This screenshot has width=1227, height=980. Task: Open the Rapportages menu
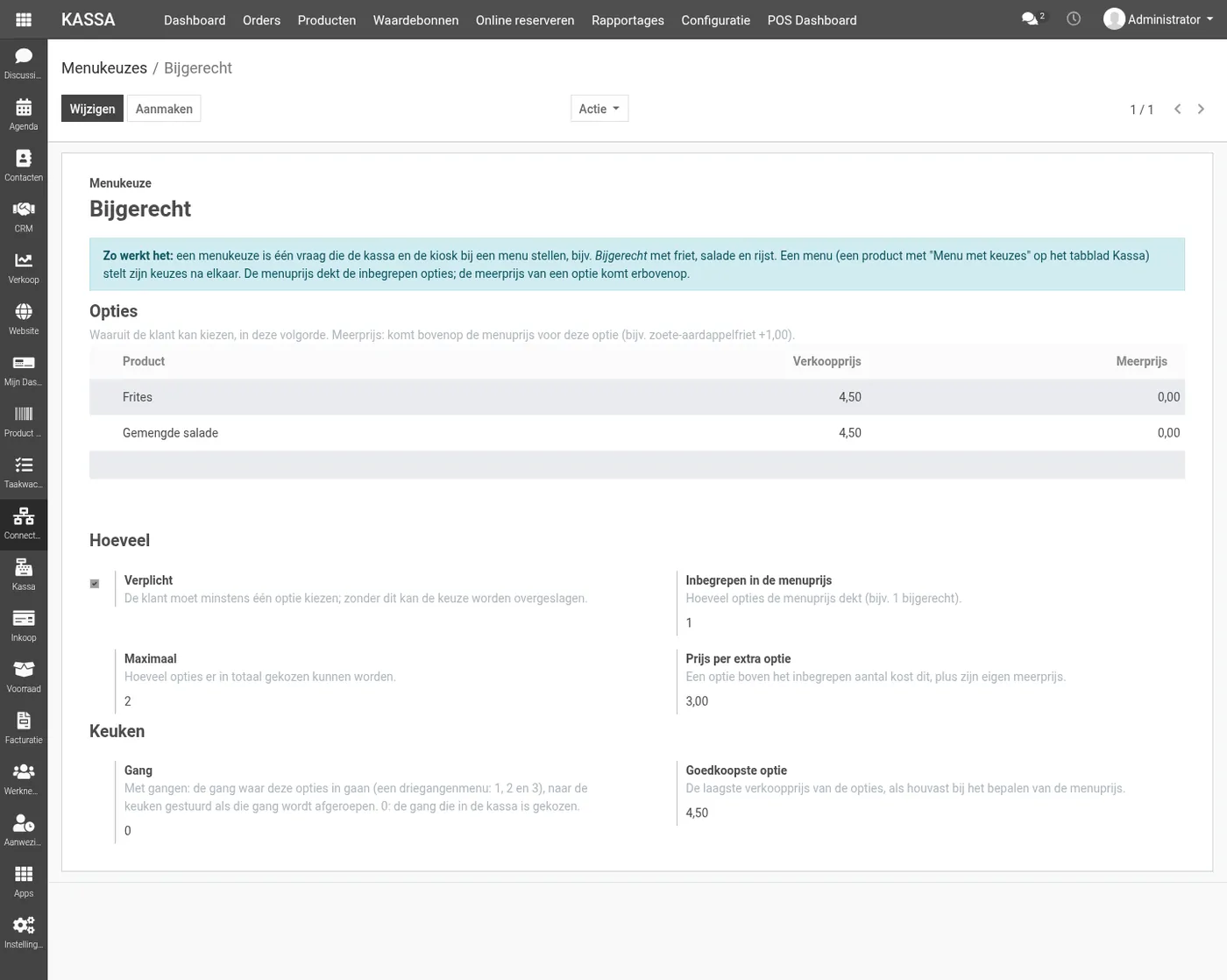pyautogui.click(x=628, y=19)
